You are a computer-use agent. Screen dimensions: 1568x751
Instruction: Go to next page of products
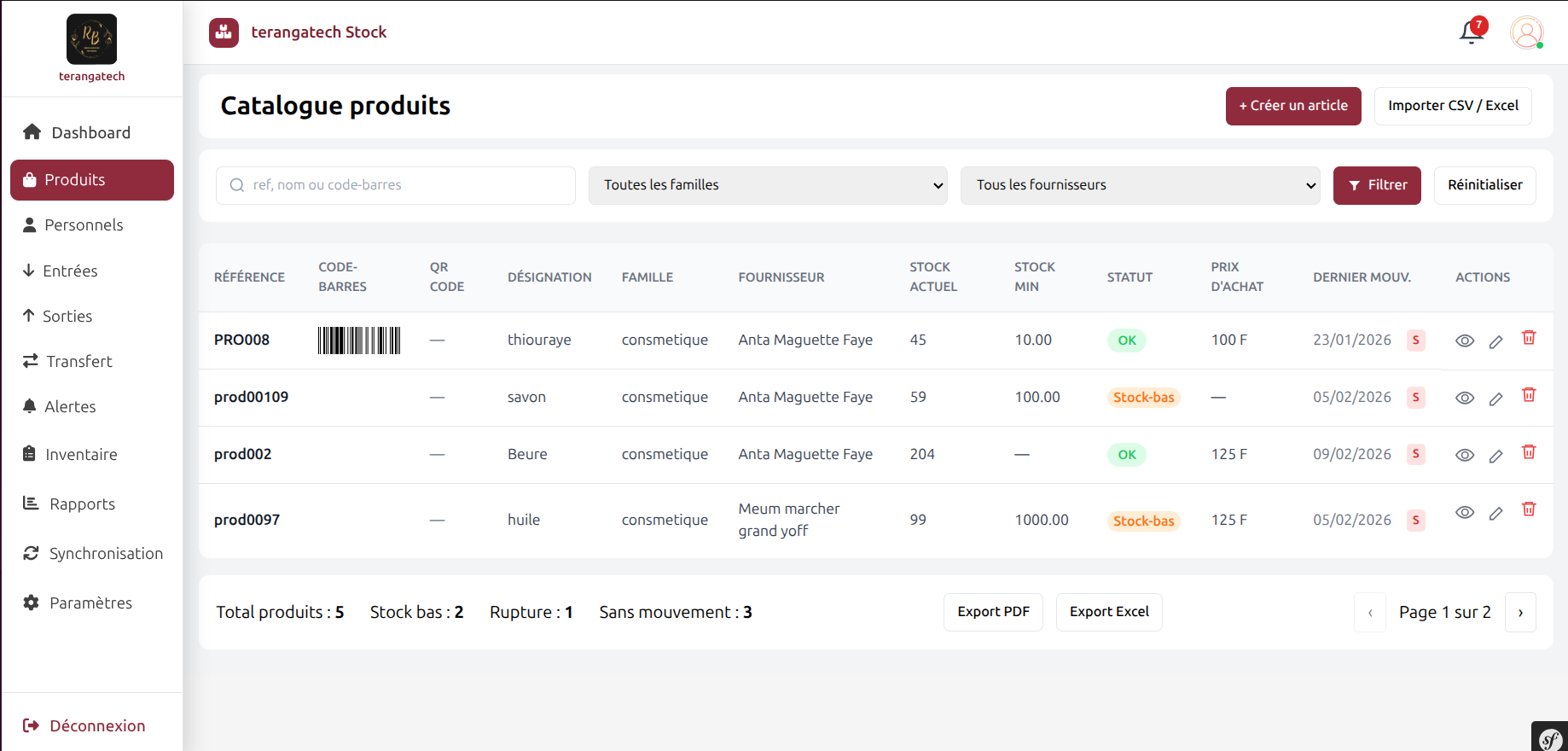1520,613
